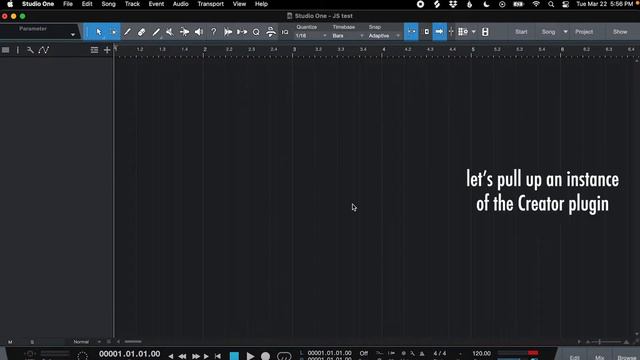Open the File menu
640x360 pixels.
click(x=68, y=4)
